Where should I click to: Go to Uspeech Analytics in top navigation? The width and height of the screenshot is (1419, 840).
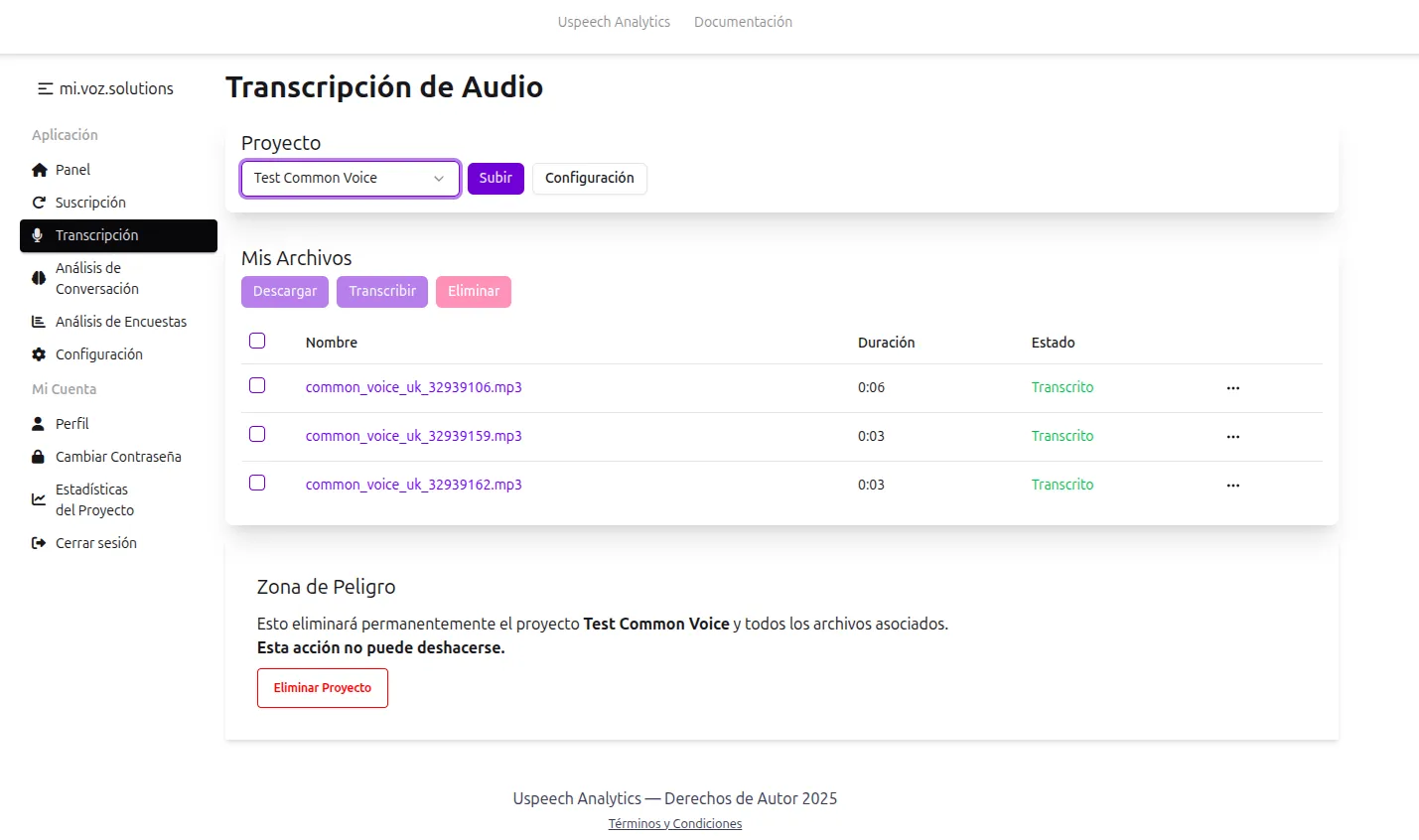tap(614, 21)
